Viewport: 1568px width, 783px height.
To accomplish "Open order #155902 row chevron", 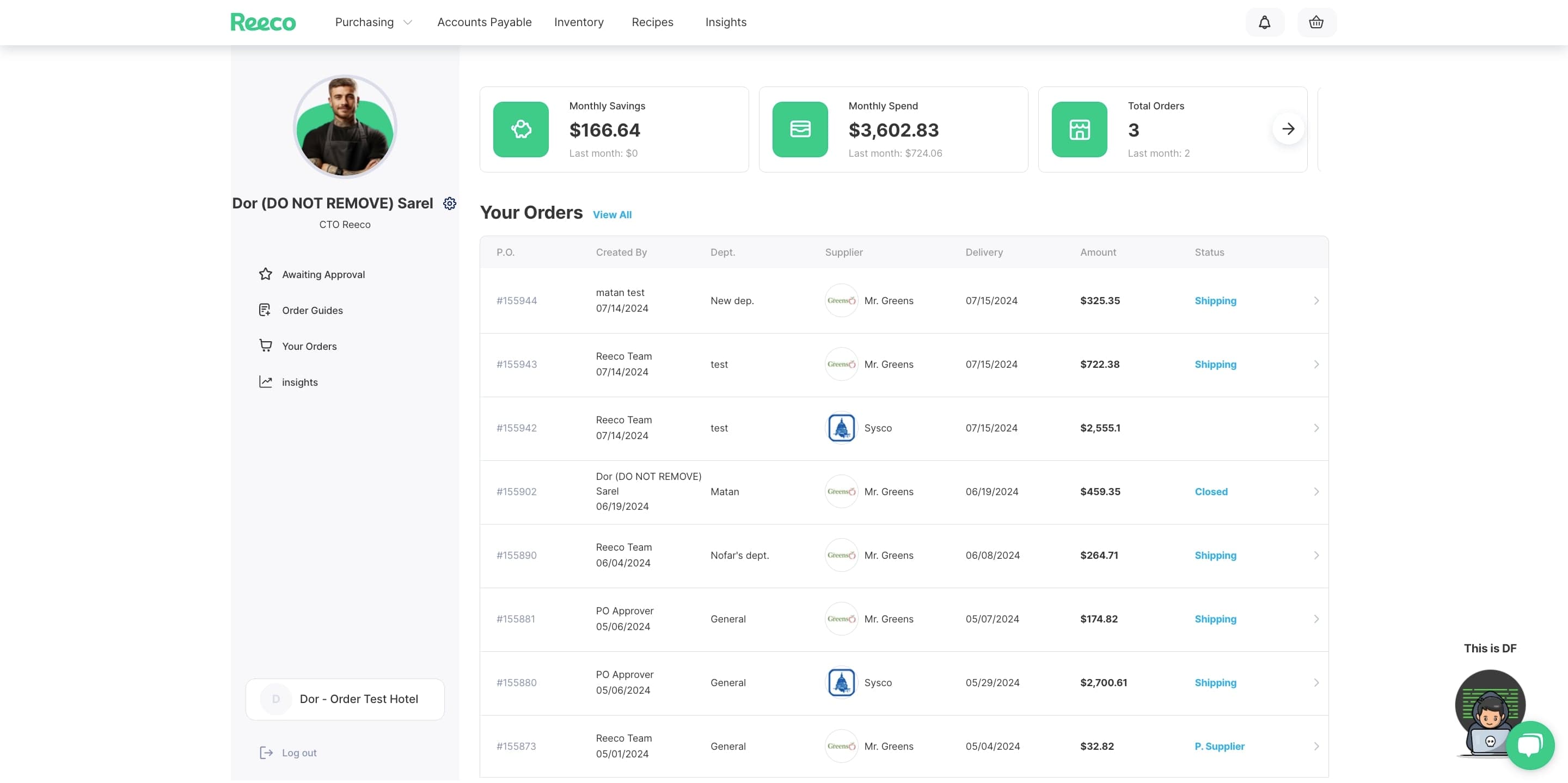I will (1316, 491).
